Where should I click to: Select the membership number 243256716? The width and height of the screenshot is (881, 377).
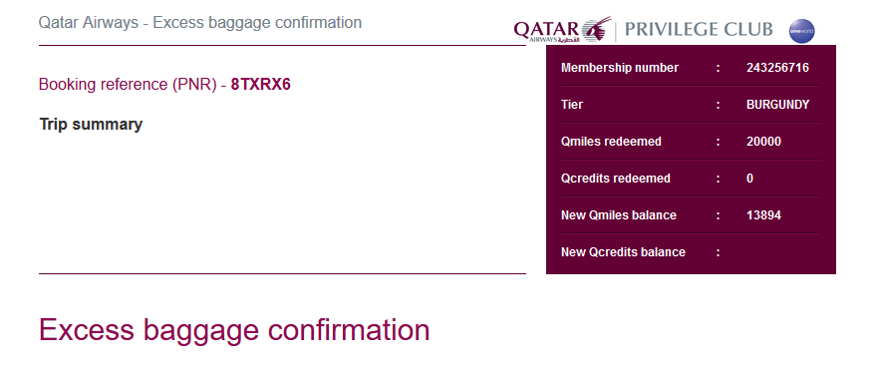(778, 68)
